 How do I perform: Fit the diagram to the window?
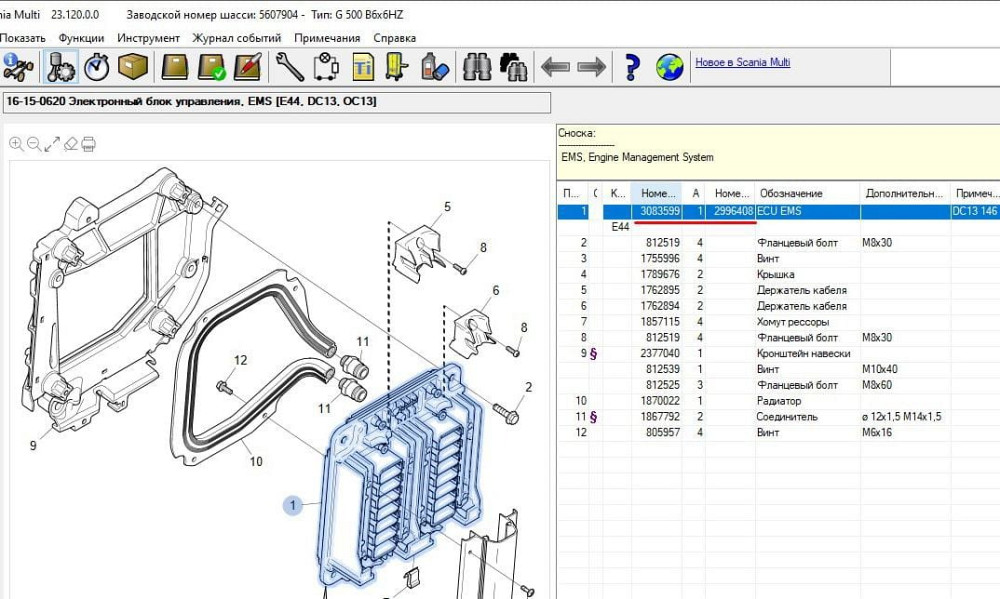coord(53,141)
